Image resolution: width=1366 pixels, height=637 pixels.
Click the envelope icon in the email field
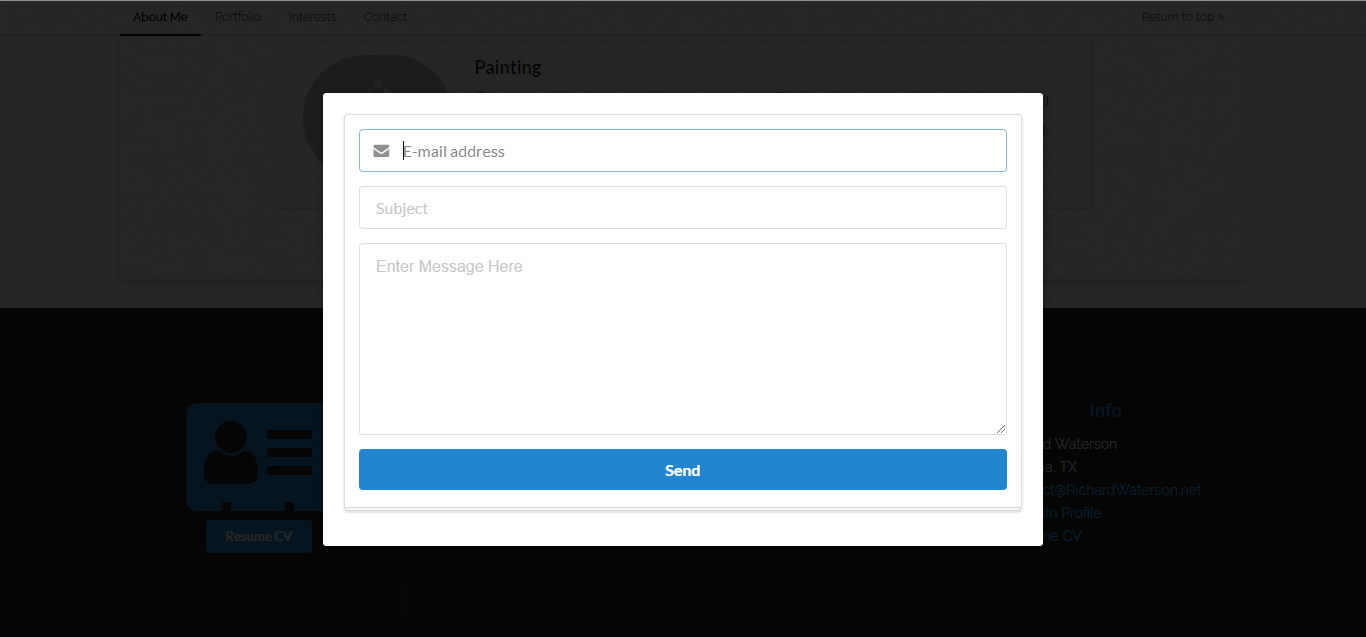point(381,150)
